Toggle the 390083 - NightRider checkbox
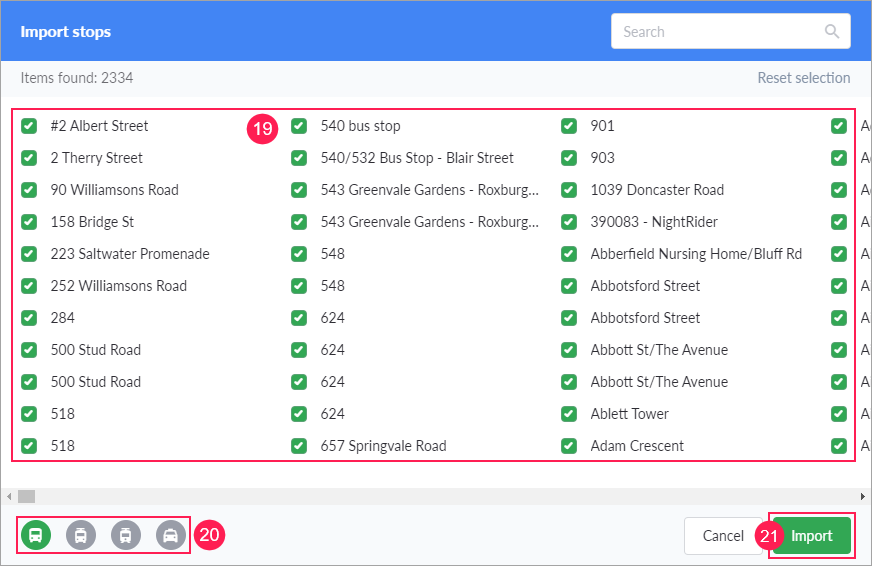 [x=569, y=222]
